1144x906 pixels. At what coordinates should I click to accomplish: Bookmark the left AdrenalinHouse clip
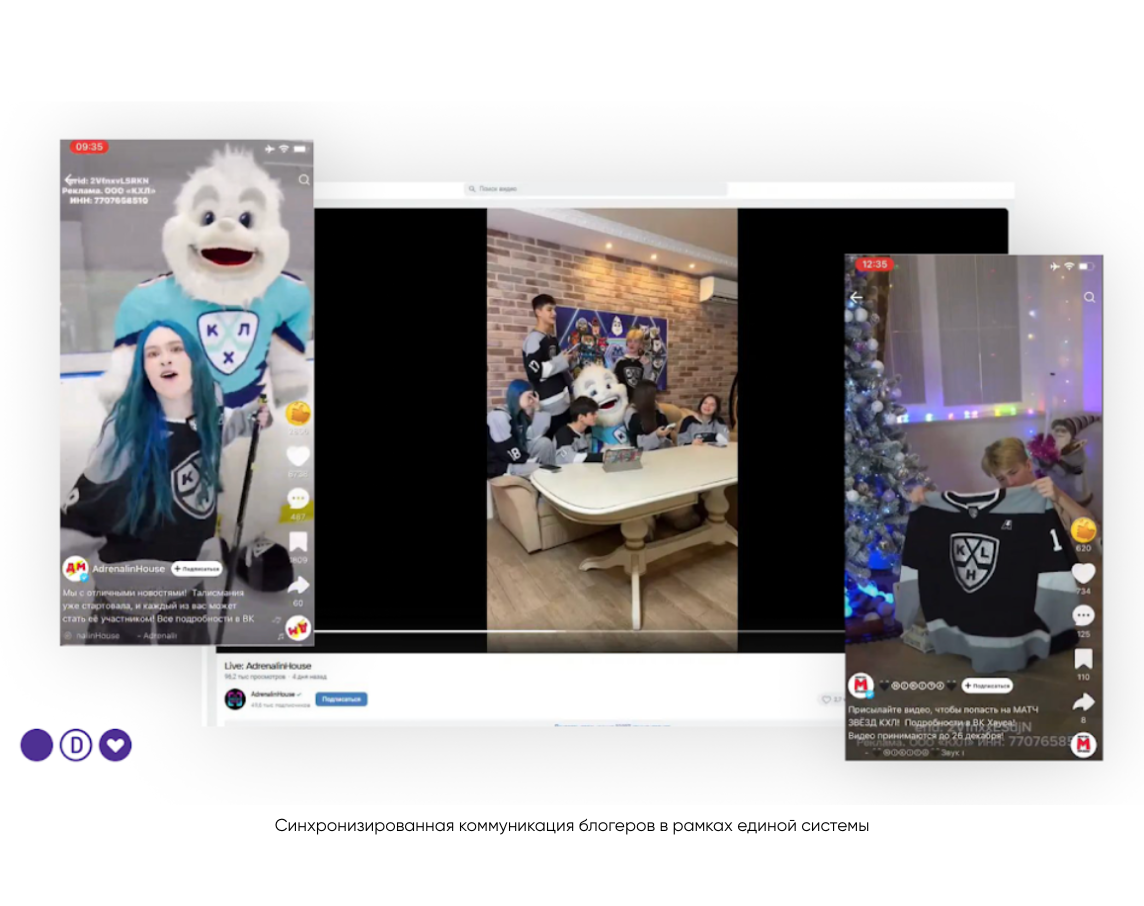point(298,542)
